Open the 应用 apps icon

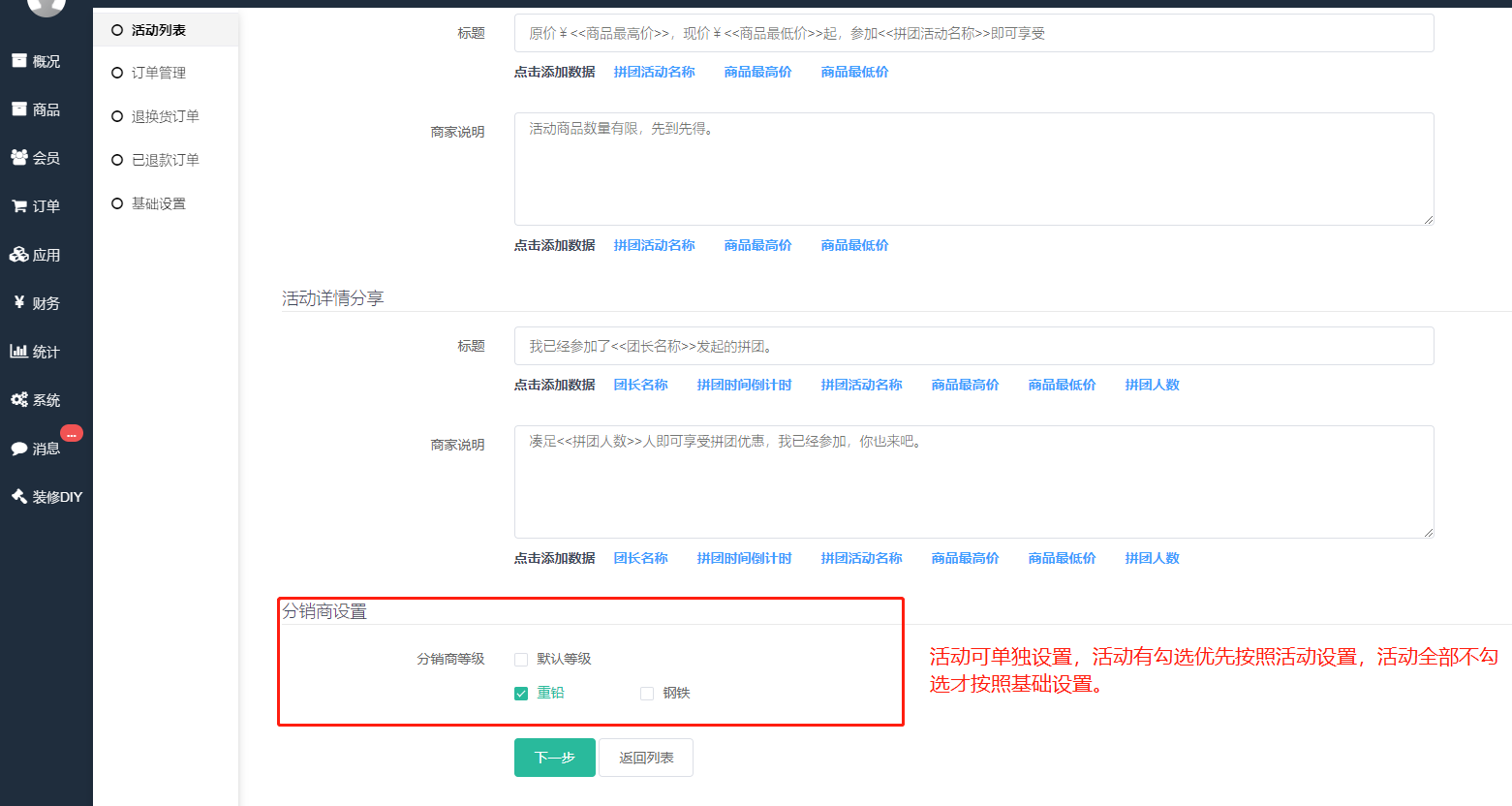coord(19,255)
